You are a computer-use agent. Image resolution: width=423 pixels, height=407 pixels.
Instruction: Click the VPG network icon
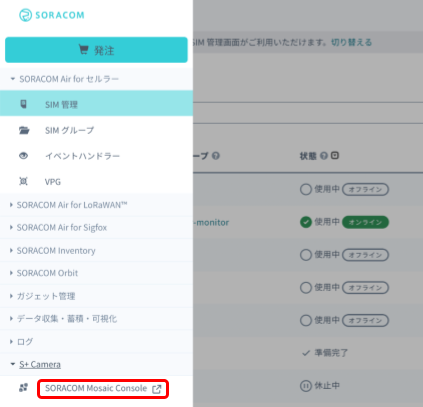click(23, 181)
